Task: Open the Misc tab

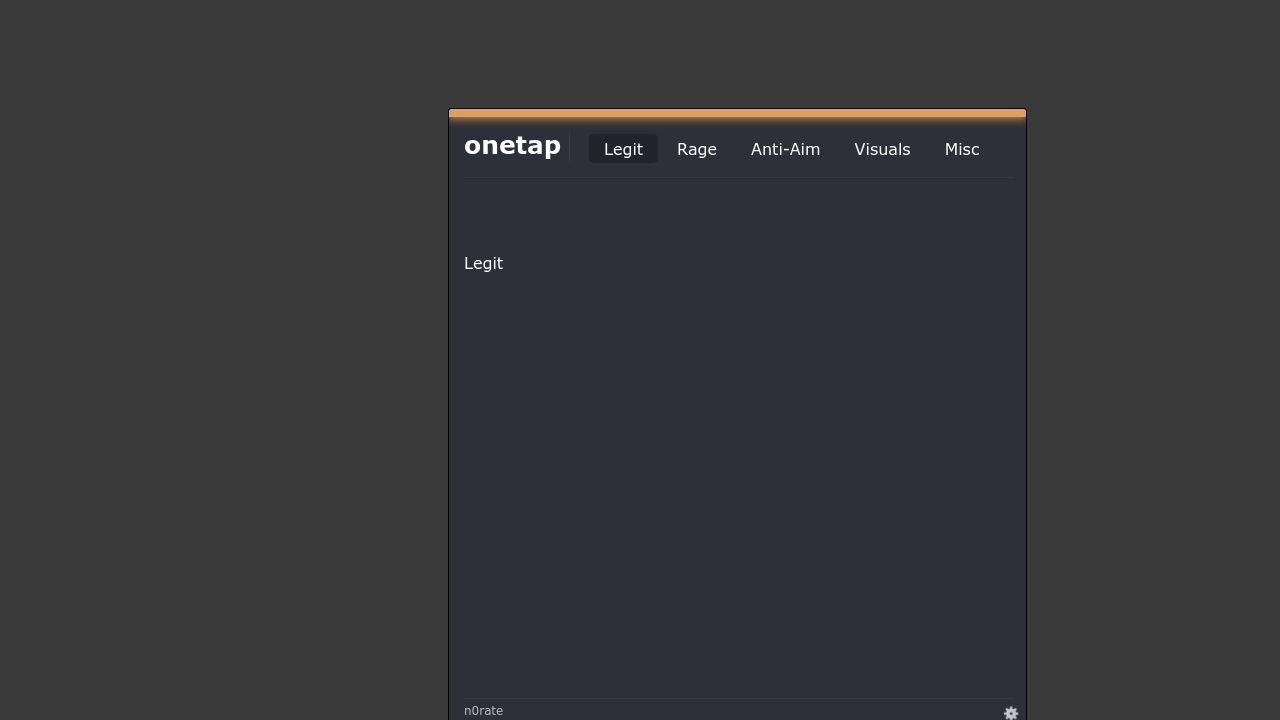Action: [x=962, y=149]
